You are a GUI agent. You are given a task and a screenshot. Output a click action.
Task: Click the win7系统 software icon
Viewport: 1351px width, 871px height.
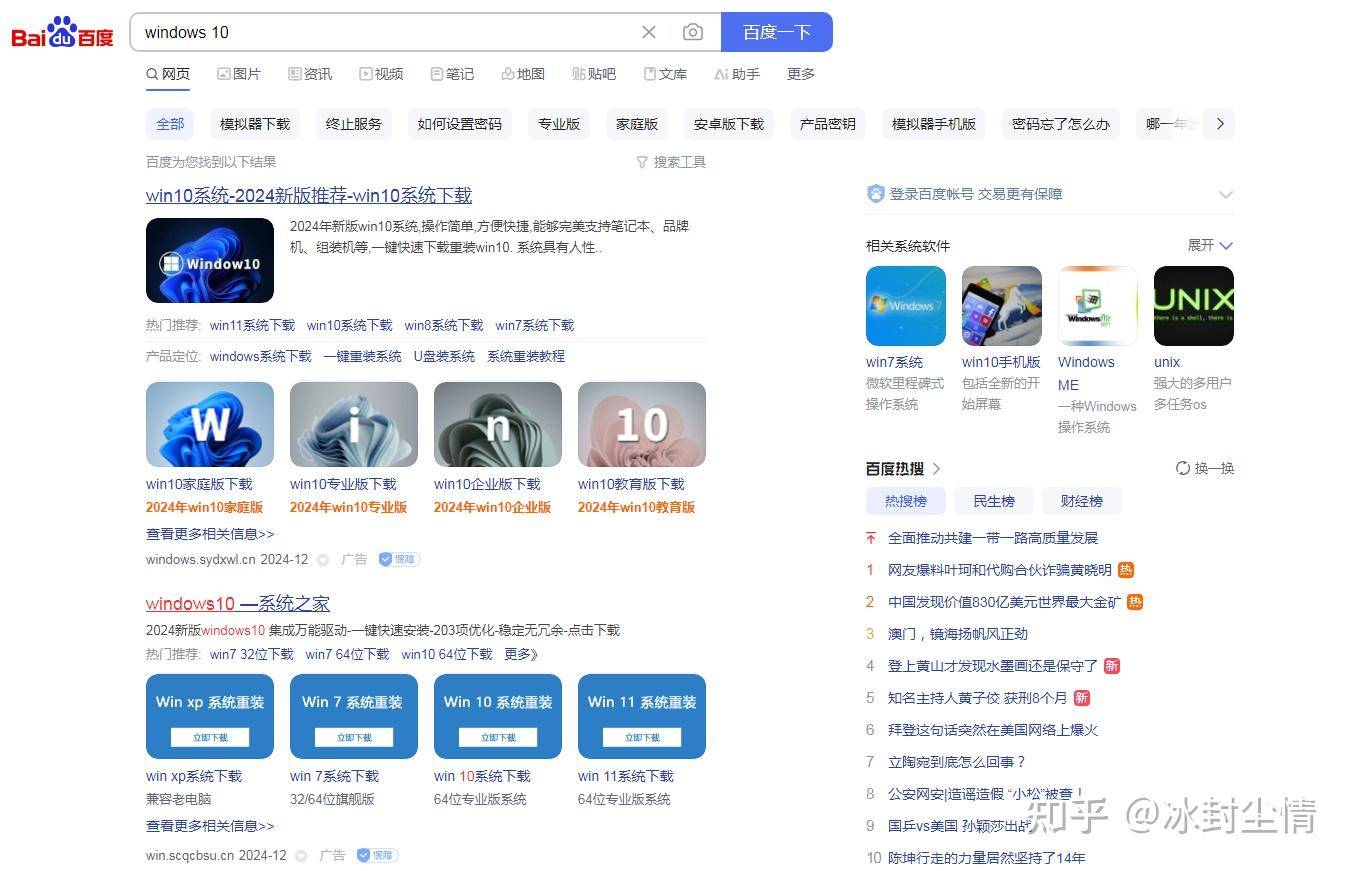(906, 306)
